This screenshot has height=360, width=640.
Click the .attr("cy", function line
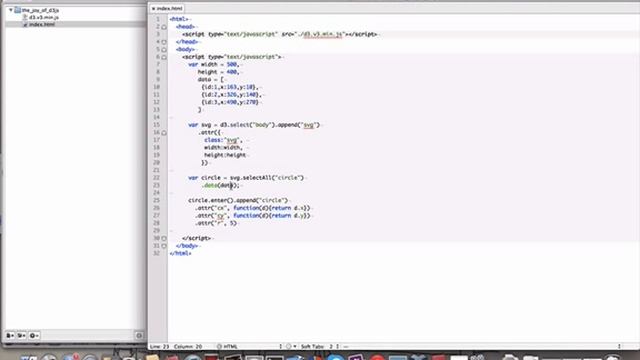[253, 216]
